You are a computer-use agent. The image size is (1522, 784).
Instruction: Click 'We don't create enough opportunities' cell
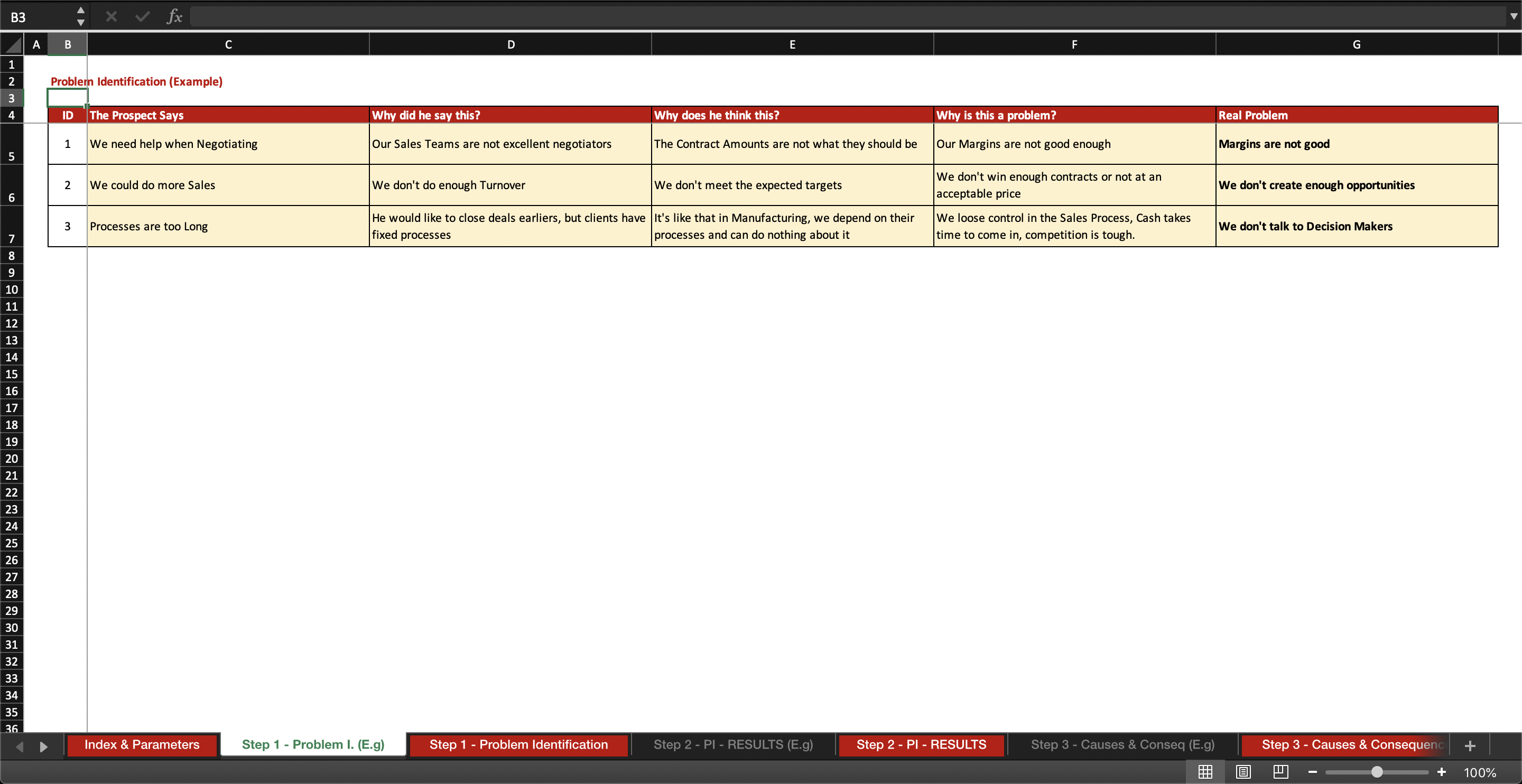click(1357, 185)
